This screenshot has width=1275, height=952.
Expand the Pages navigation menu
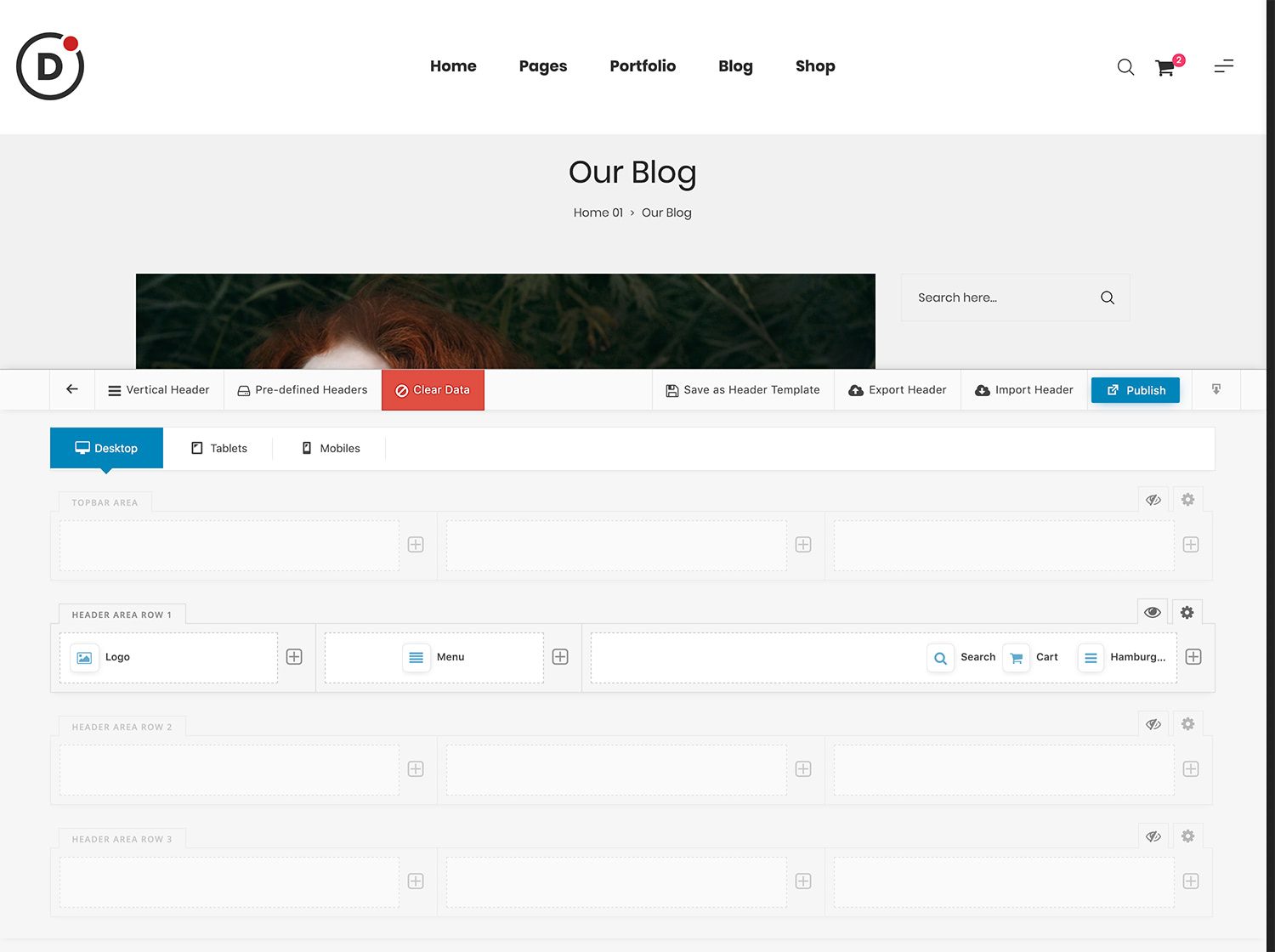tap(542, 66)
